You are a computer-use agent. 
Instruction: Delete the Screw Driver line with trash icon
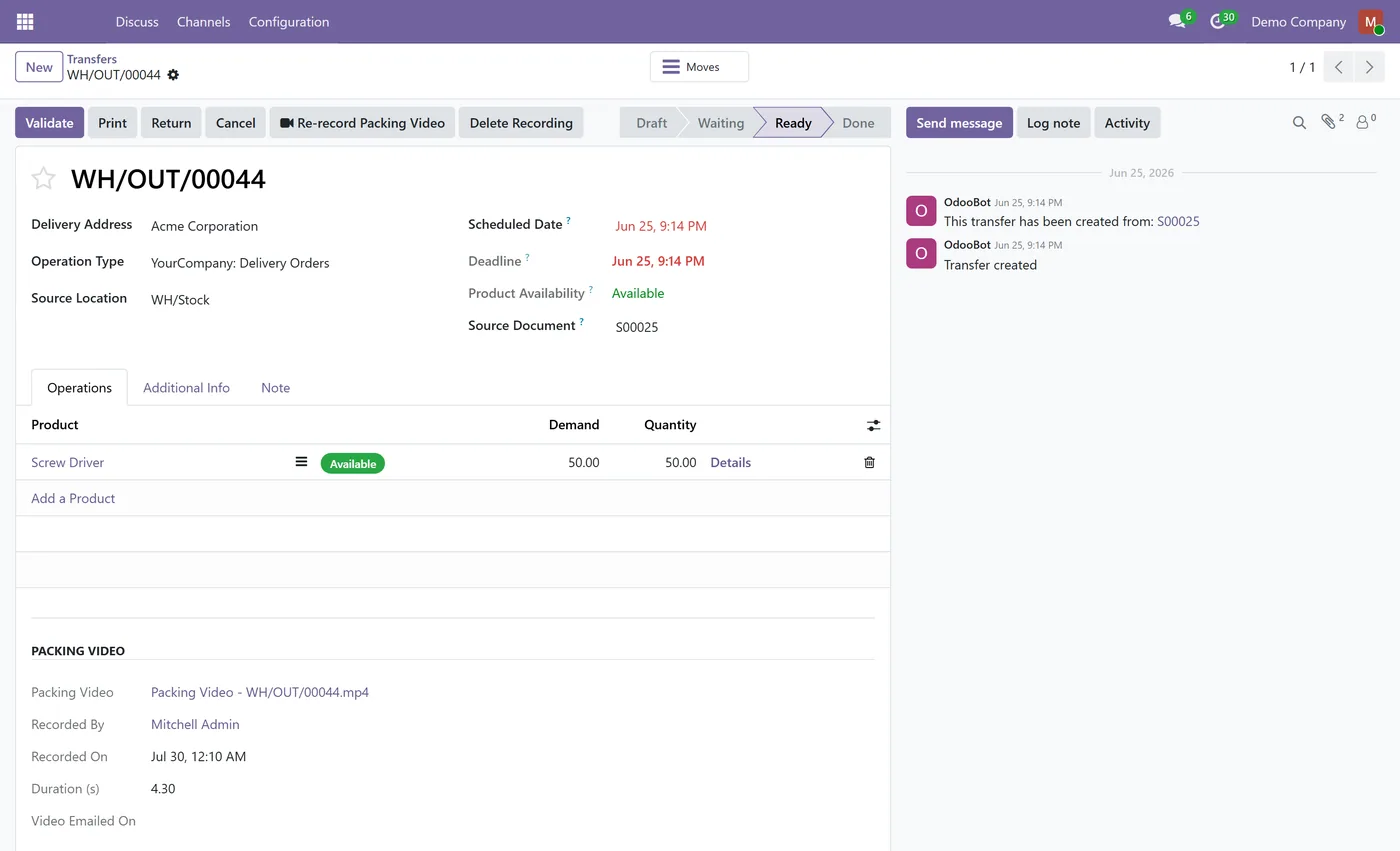pos(869,462)
